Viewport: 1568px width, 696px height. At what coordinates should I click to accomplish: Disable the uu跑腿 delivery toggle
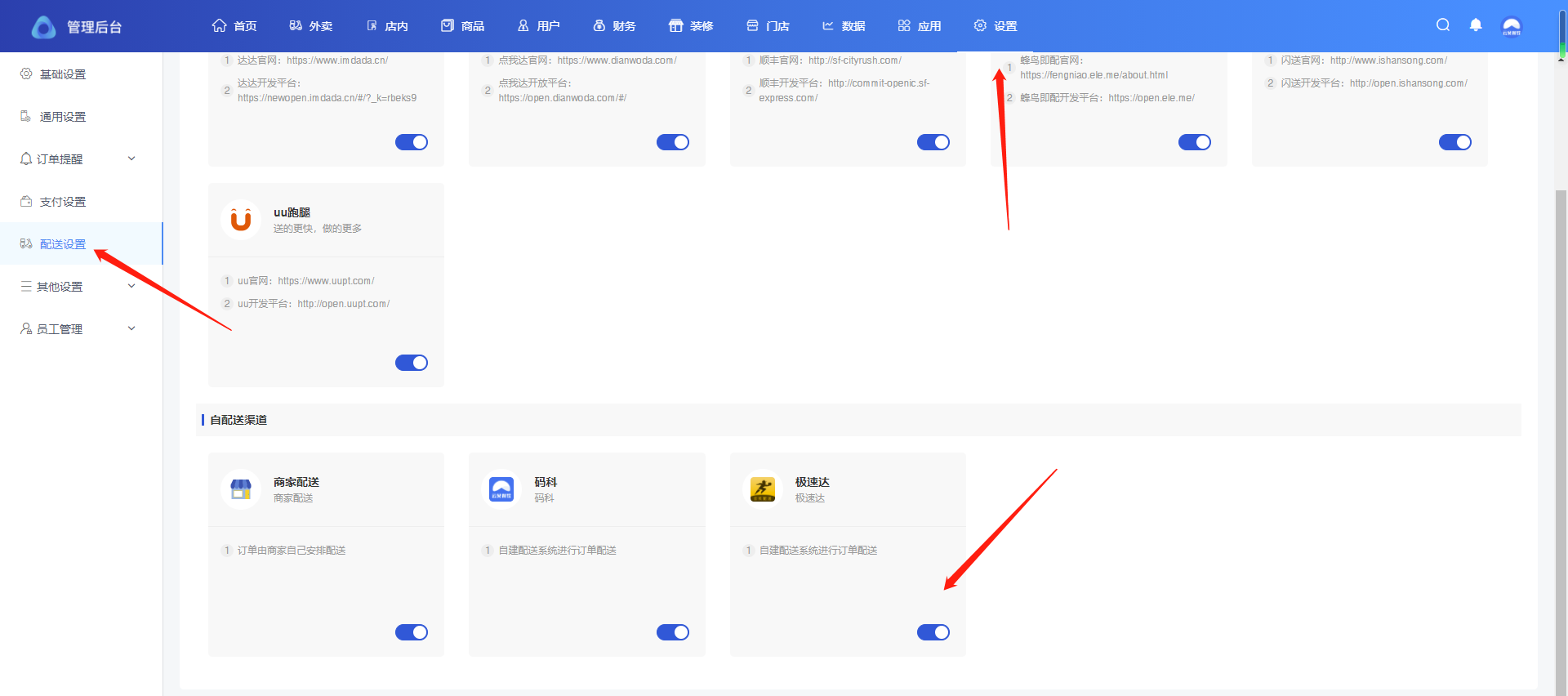(412, 363)
